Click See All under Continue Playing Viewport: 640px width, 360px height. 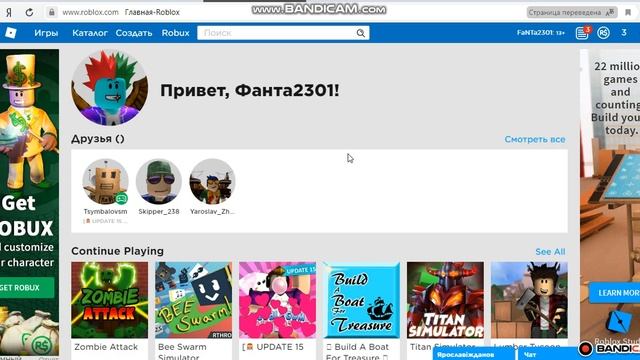pyautogui.click(x=550, y=252)
